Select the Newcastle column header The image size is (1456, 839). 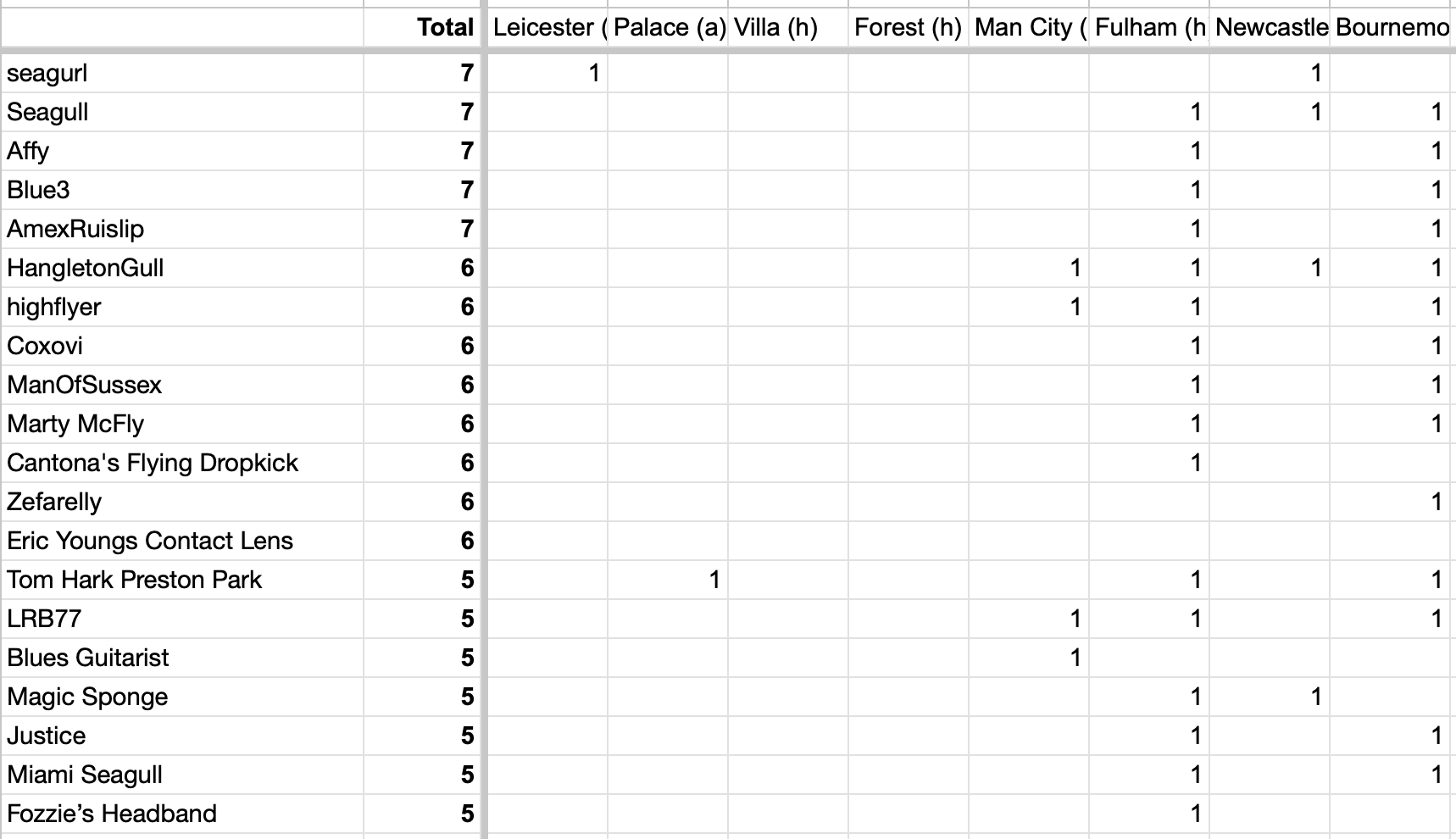pos(1269,28)
